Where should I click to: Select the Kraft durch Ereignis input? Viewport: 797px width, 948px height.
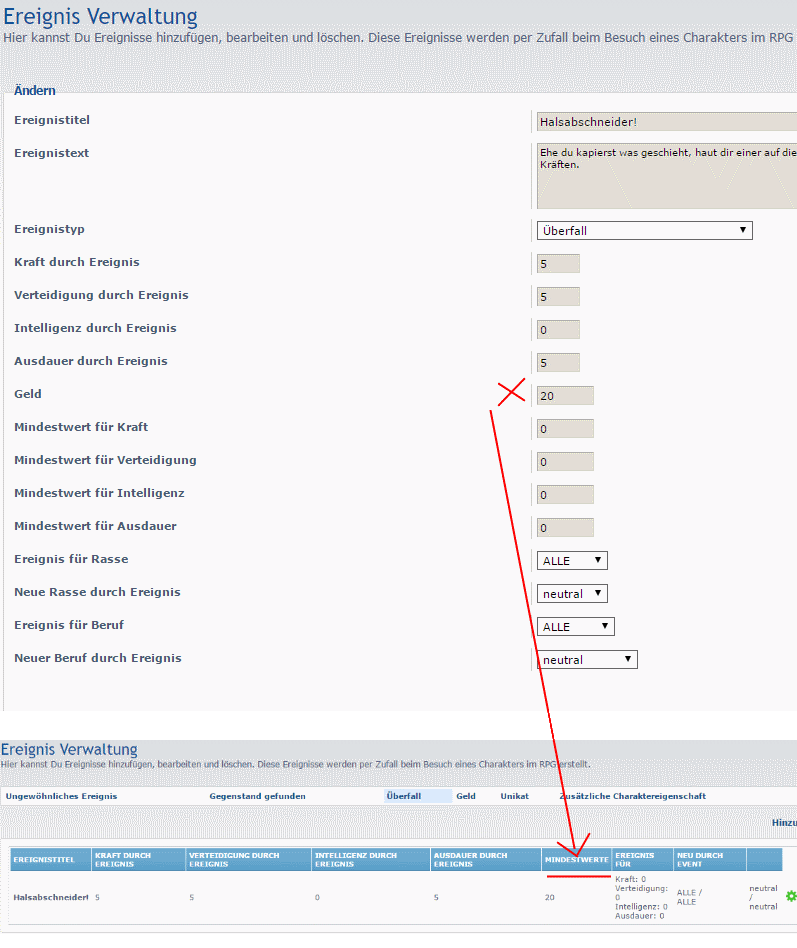click(558, 264)
